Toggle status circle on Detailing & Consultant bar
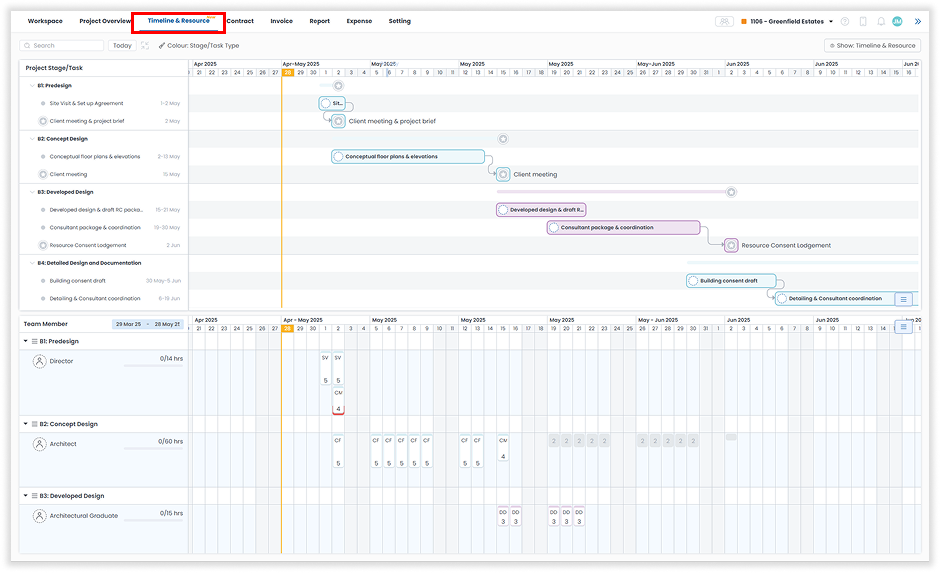 point(782,298)
